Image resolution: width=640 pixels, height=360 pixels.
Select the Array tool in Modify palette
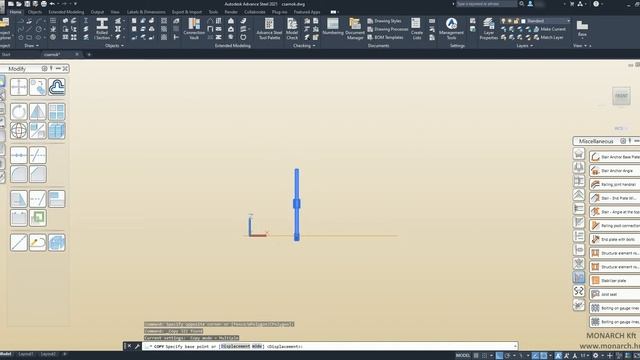tap(57, 111)
